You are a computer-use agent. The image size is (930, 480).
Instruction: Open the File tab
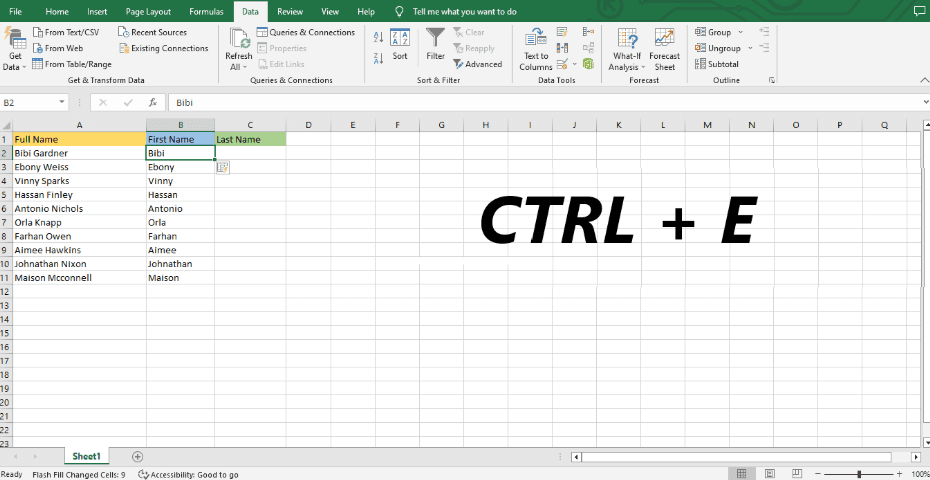tap(16, 11)
